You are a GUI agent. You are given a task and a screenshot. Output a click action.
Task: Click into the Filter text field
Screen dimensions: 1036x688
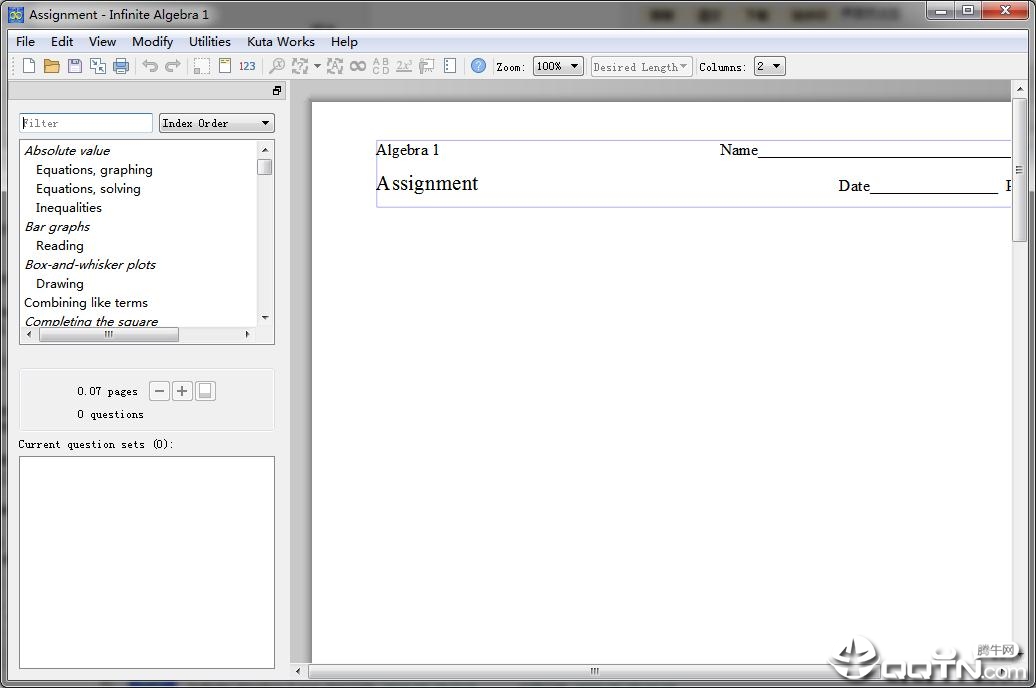pos(86,123)
